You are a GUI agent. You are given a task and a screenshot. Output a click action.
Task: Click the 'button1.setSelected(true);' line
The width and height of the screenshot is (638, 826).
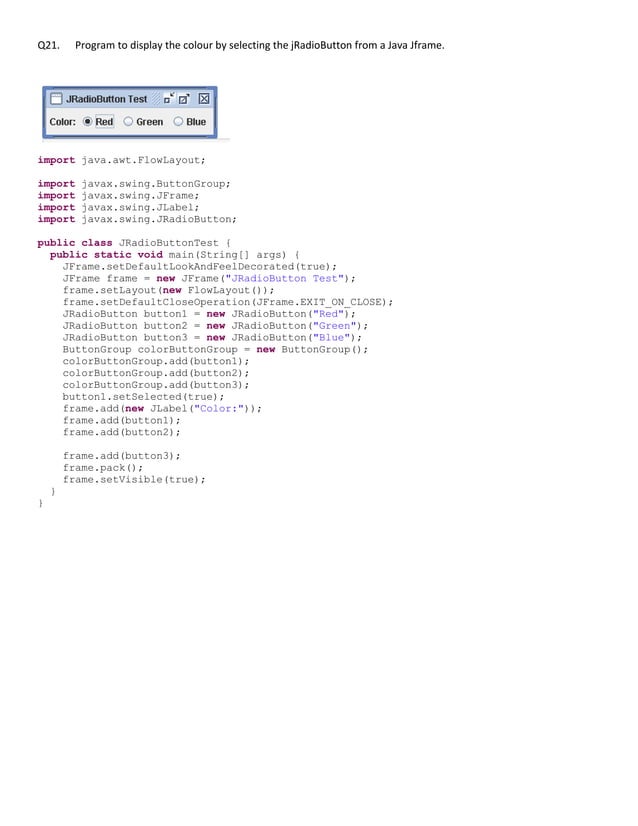pos(143,397)
